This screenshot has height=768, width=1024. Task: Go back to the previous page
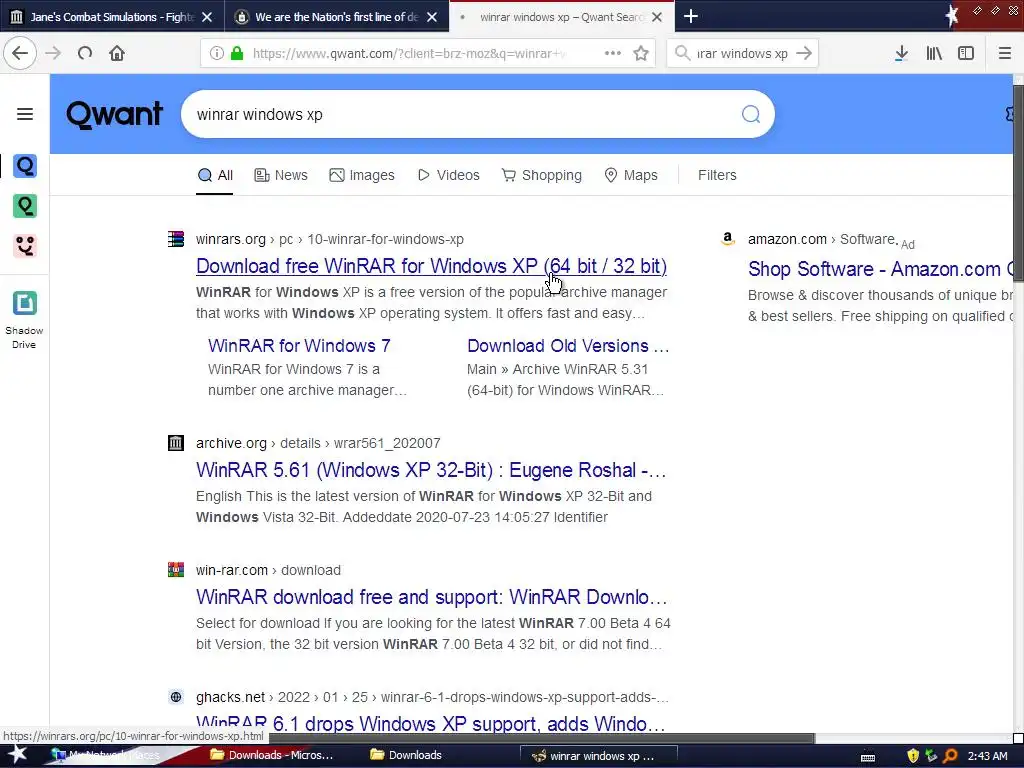coord(20,53)
